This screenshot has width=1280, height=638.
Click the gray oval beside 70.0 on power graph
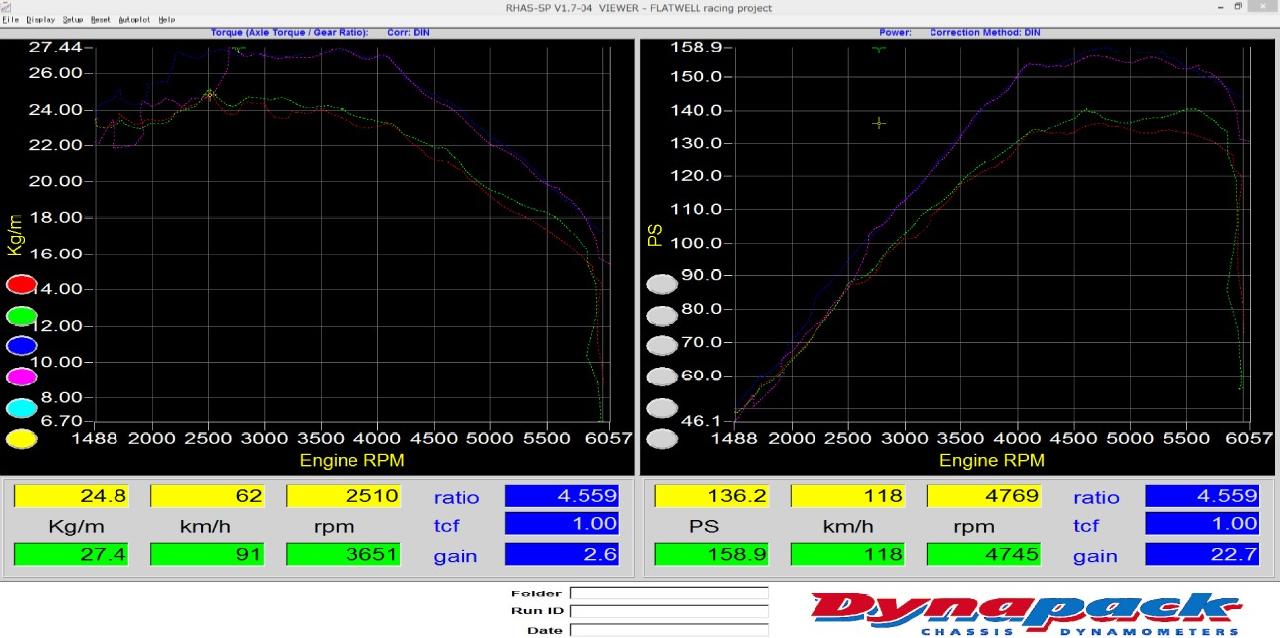(x=662, y=346)
